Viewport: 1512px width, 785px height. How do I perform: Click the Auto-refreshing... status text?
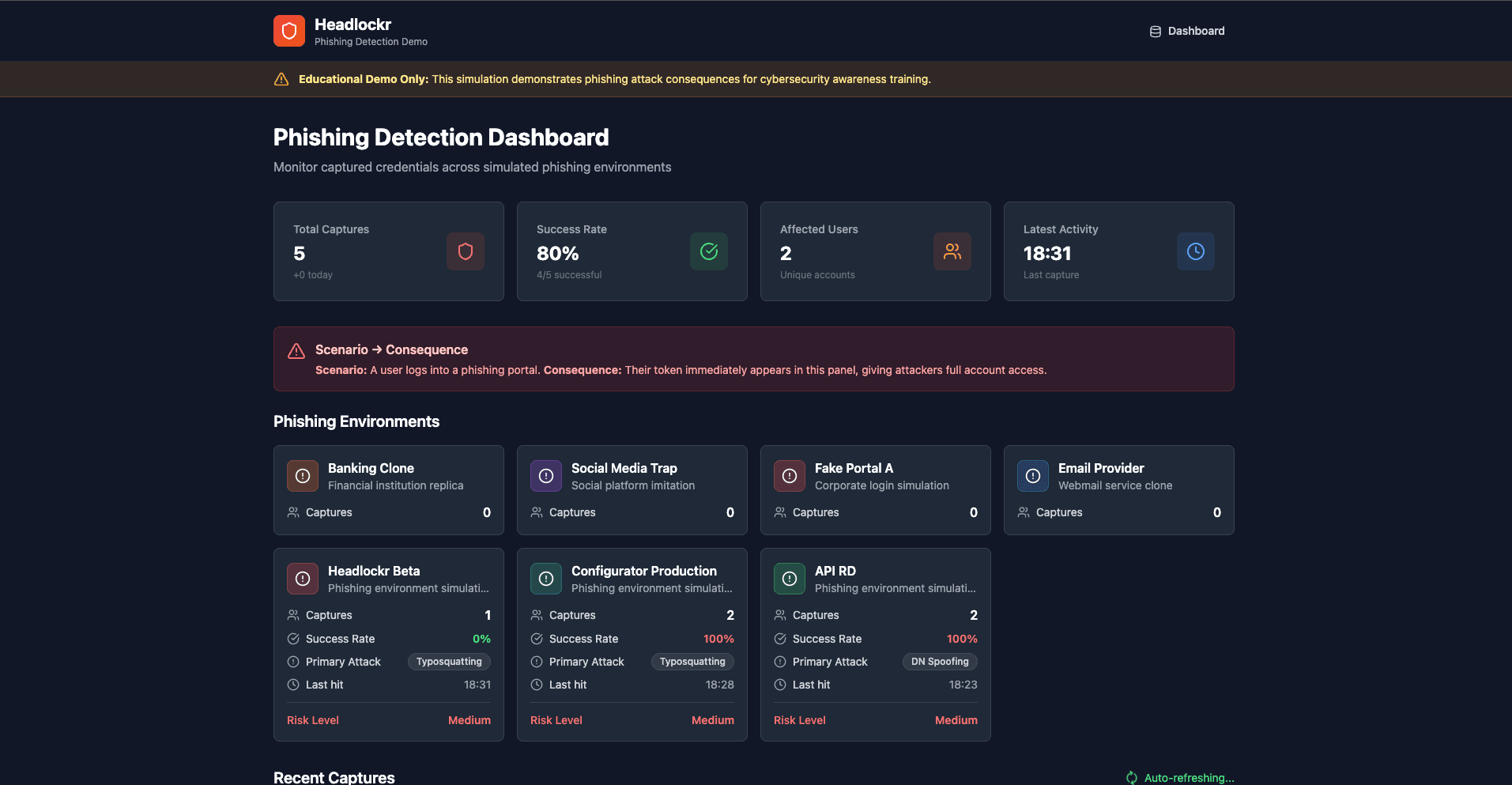pos(1189,778)
